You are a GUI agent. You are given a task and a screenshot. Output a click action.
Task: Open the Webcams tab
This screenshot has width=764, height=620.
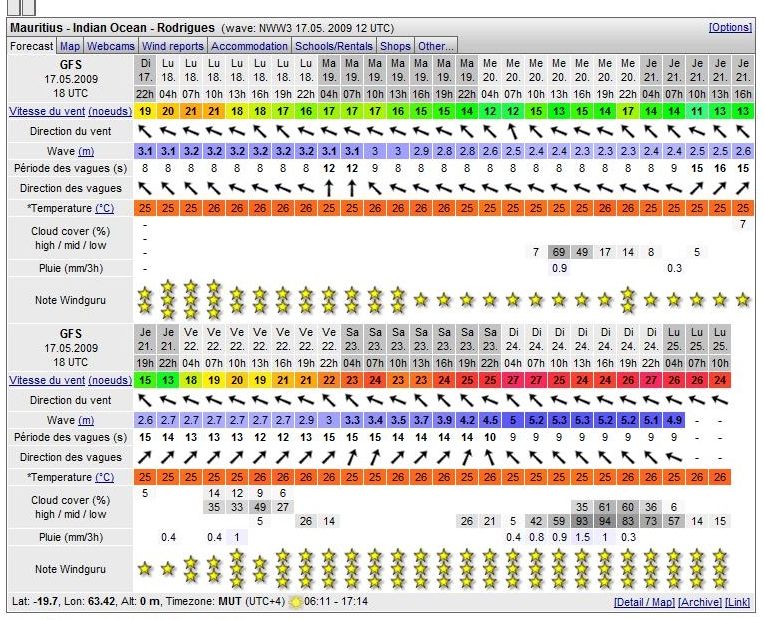click(111, 46)
